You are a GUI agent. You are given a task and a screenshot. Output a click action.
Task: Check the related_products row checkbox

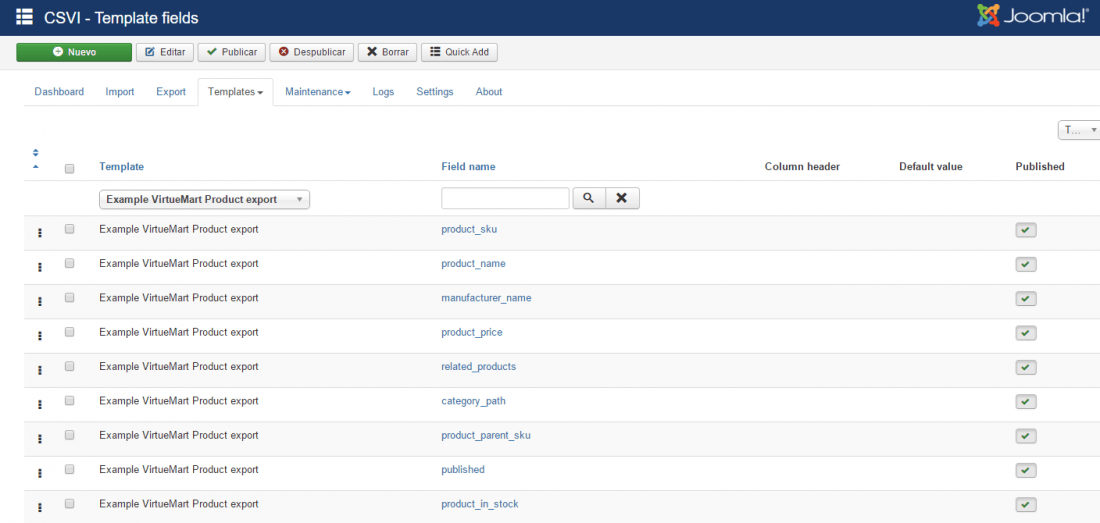pyautogui.click(x=69, y=366)
